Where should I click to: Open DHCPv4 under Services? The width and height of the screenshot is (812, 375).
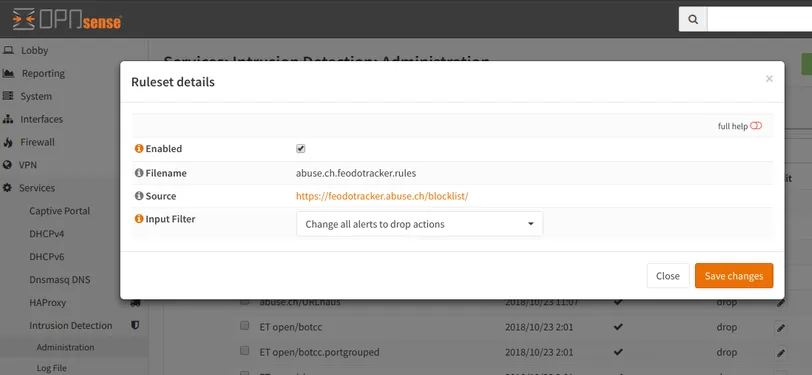(47, 234)
